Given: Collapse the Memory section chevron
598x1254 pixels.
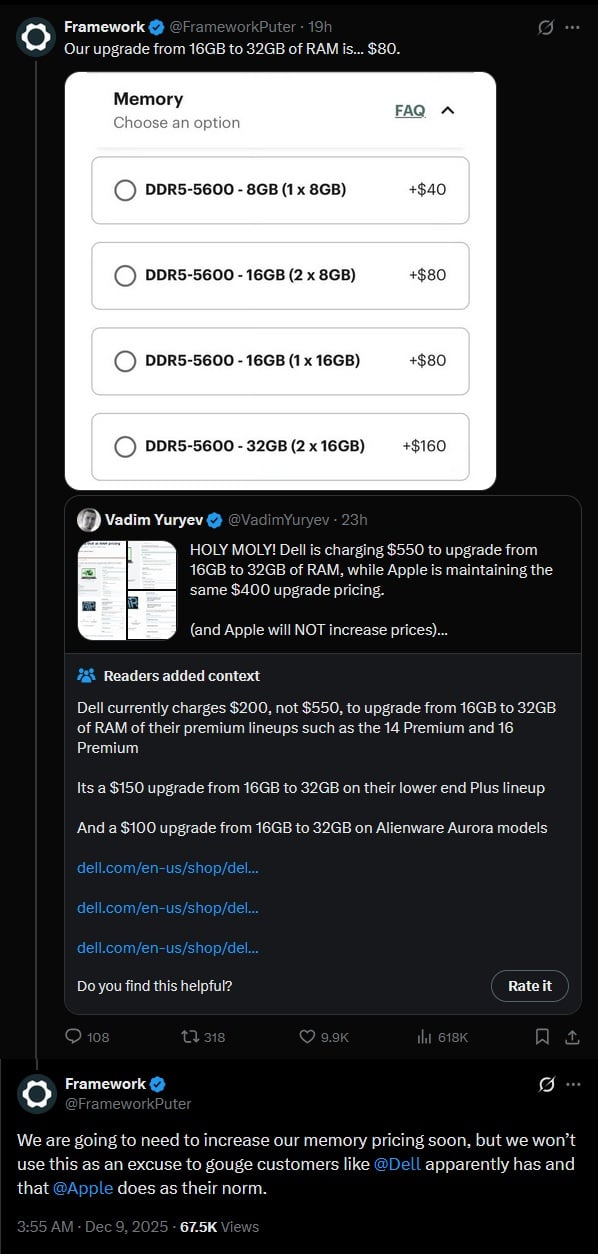Looking at the screenshot, I should (x=448, y=110).
